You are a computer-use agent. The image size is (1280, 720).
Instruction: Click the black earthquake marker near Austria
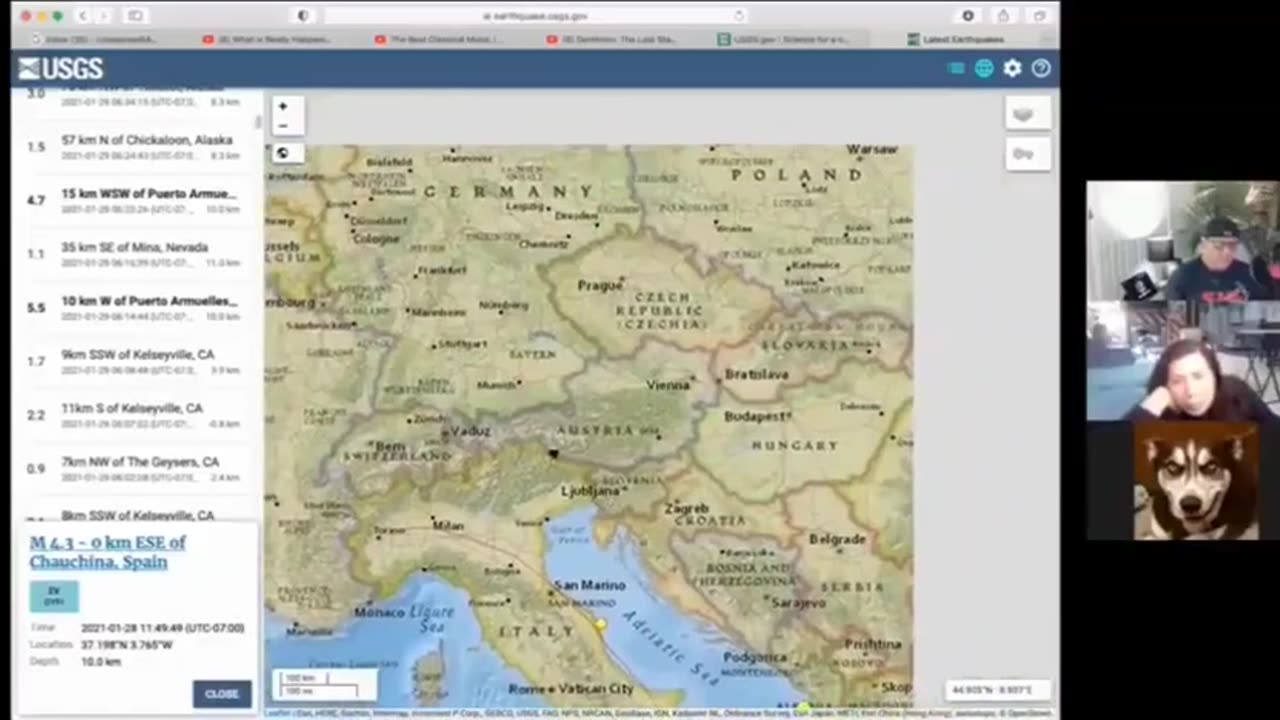pyautogui.click(x=552, y=454)
